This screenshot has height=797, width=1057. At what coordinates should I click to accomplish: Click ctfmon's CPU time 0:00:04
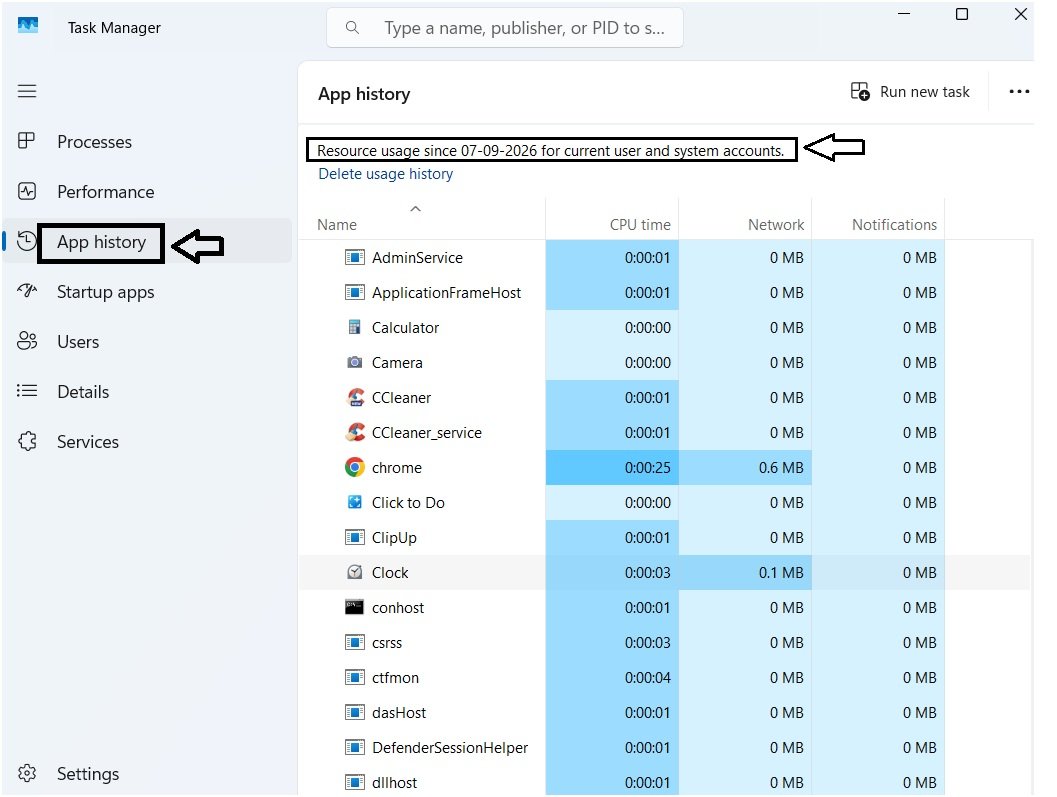tap(647, 678)
